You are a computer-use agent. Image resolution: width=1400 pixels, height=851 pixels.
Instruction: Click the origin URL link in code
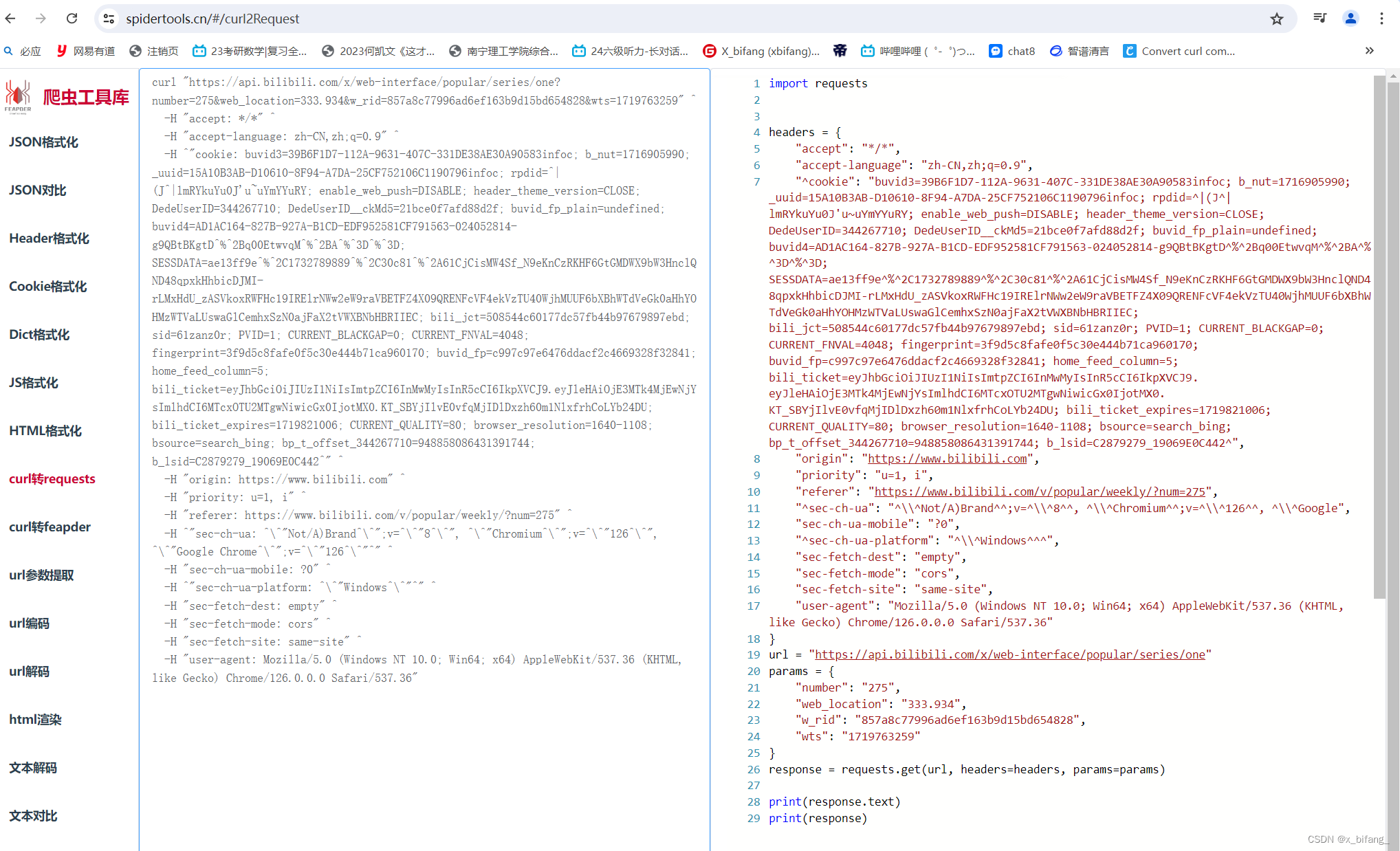(947, 458)
